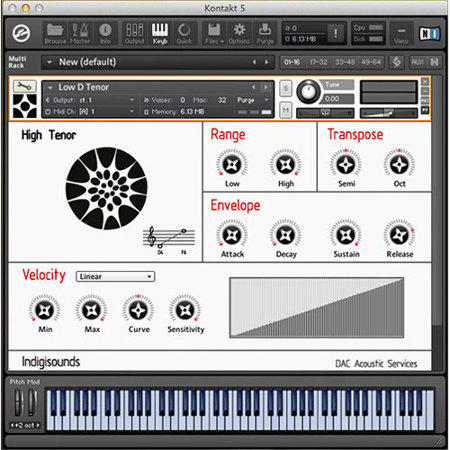Open the instrument Purge dropdown
Viewport: 450px width, 450px height.
(x=252, y=100)
